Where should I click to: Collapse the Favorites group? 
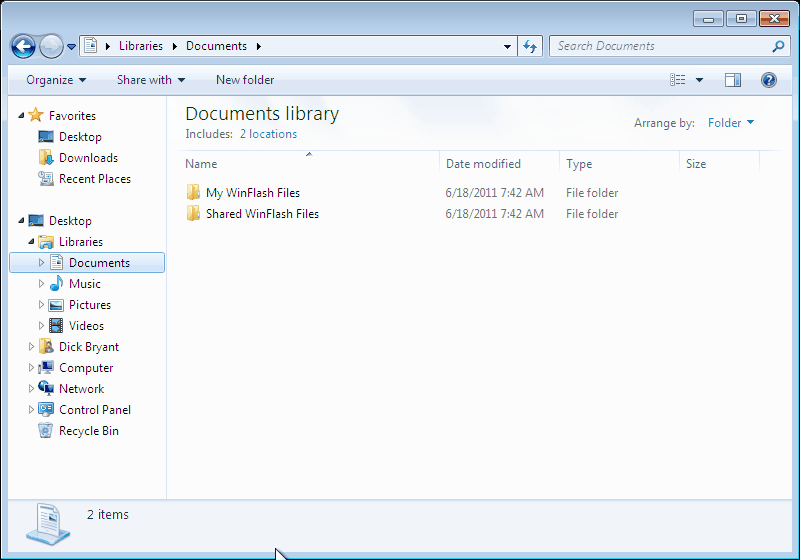click(x=21, y=116)
